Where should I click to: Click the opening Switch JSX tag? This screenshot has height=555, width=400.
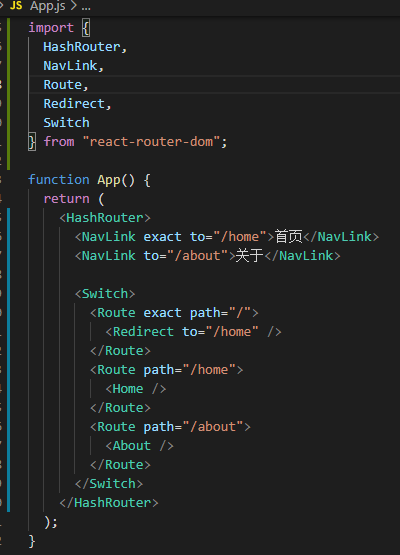[x=105, y=294]
